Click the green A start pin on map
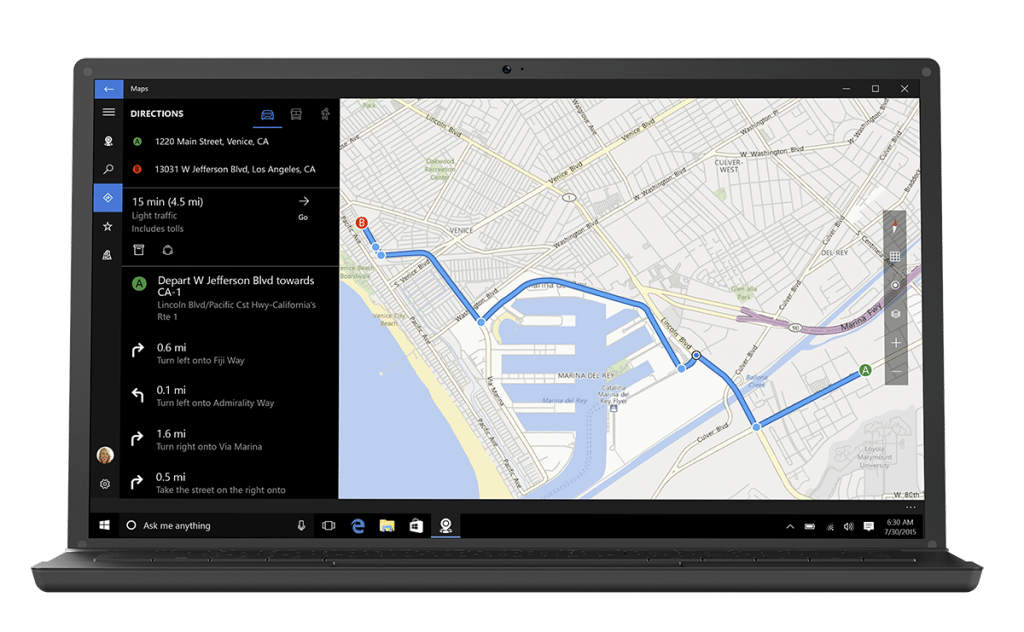The image size is (1024, 632). point(865,370)
